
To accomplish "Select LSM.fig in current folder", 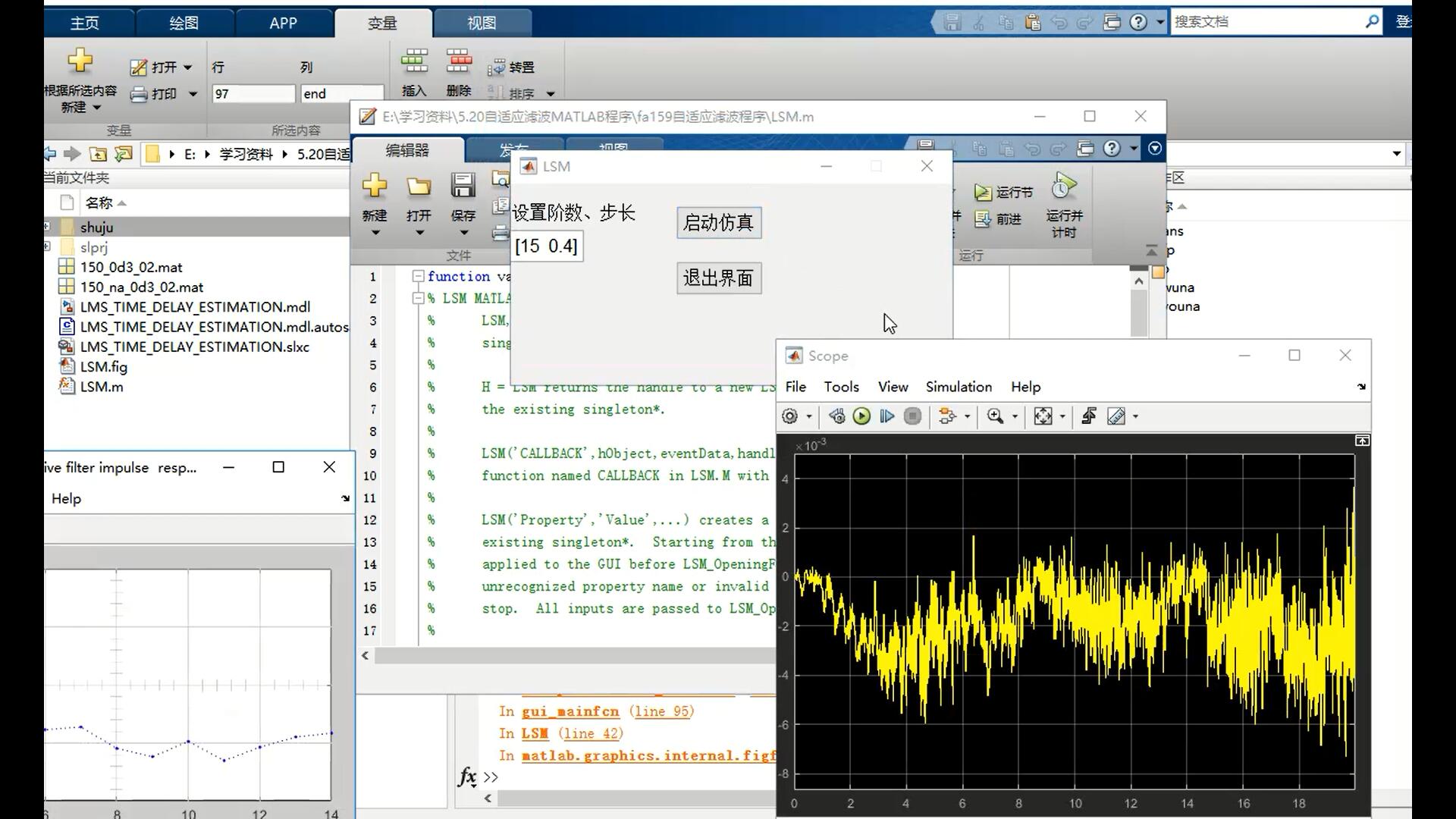I will click(103, 367).
